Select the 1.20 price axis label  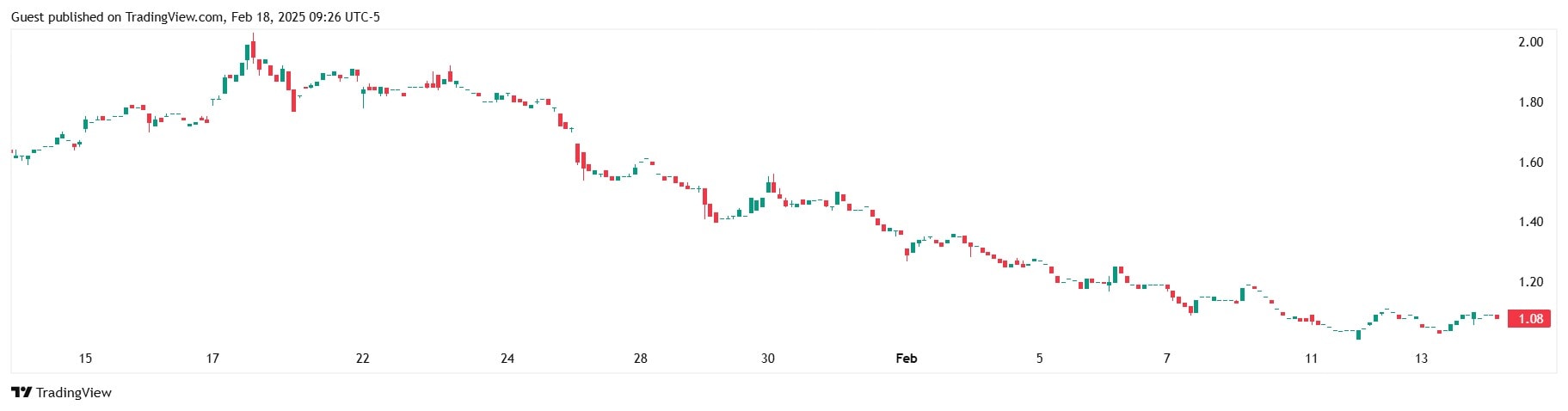[1531, 282]
